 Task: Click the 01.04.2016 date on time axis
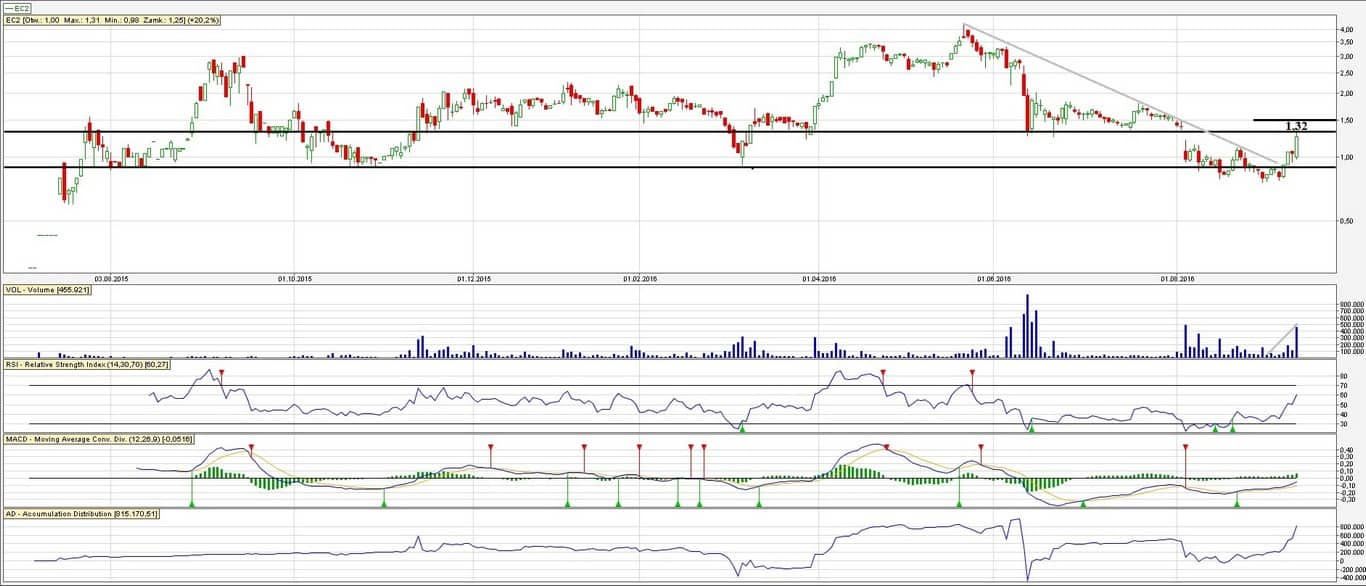coord(820,279)
